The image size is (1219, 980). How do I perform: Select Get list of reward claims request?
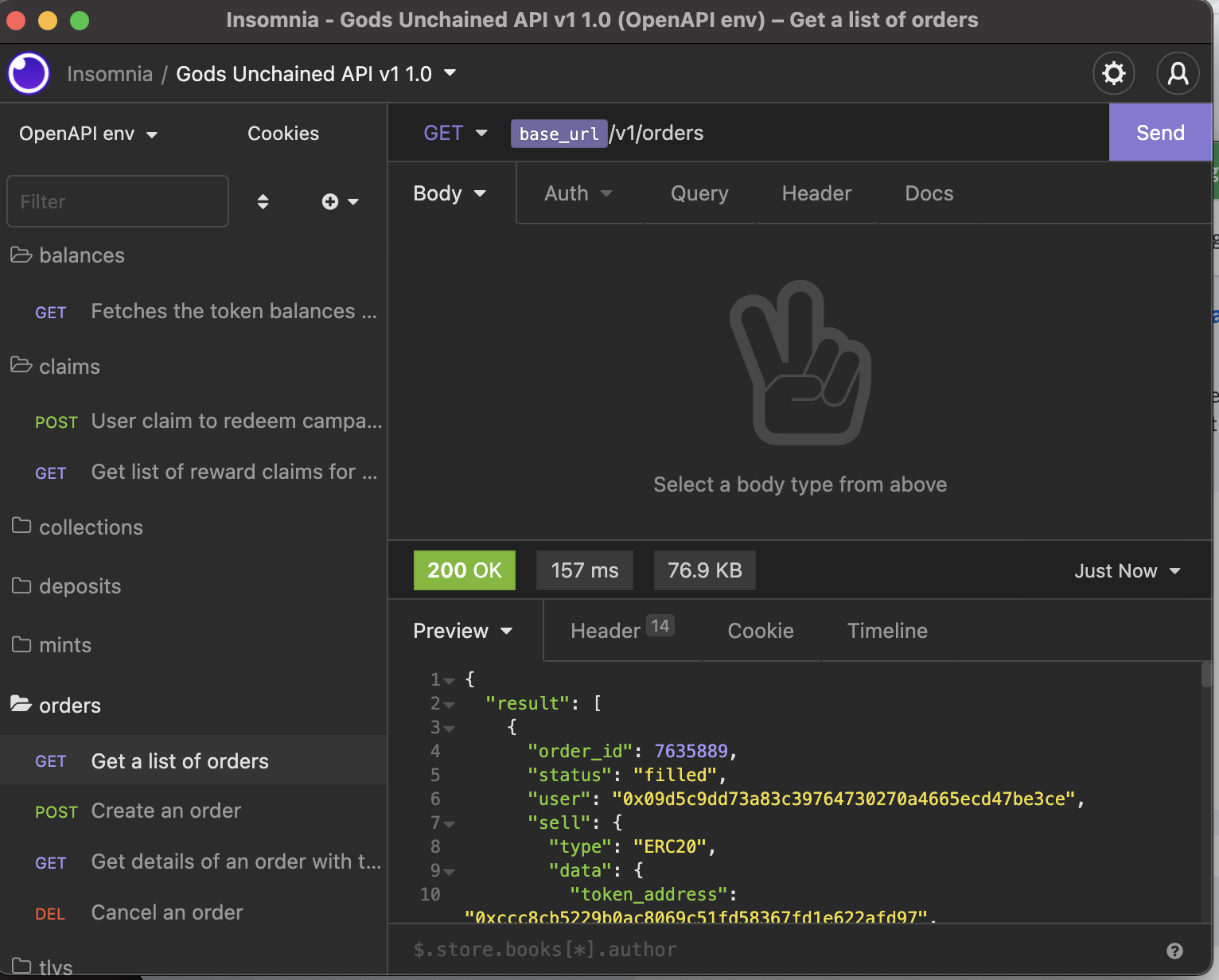(x=193, y=472)
